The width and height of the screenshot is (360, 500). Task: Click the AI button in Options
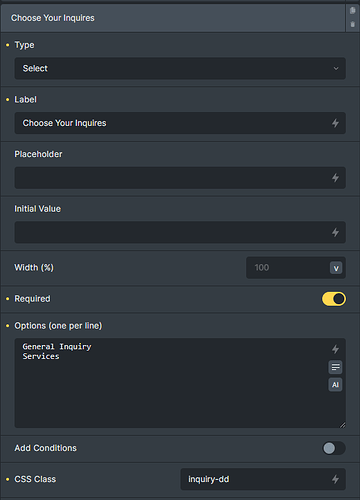335,385
